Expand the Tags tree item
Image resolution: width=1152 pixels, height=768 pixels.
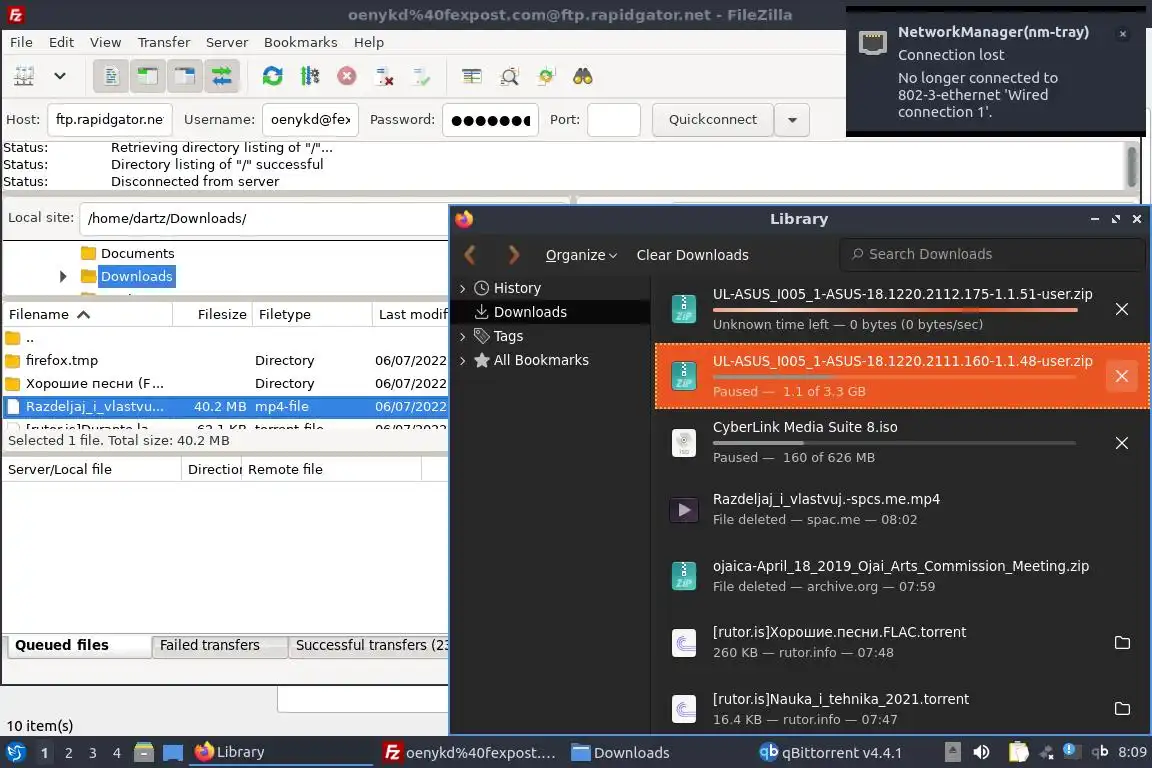tap(463, 337)
